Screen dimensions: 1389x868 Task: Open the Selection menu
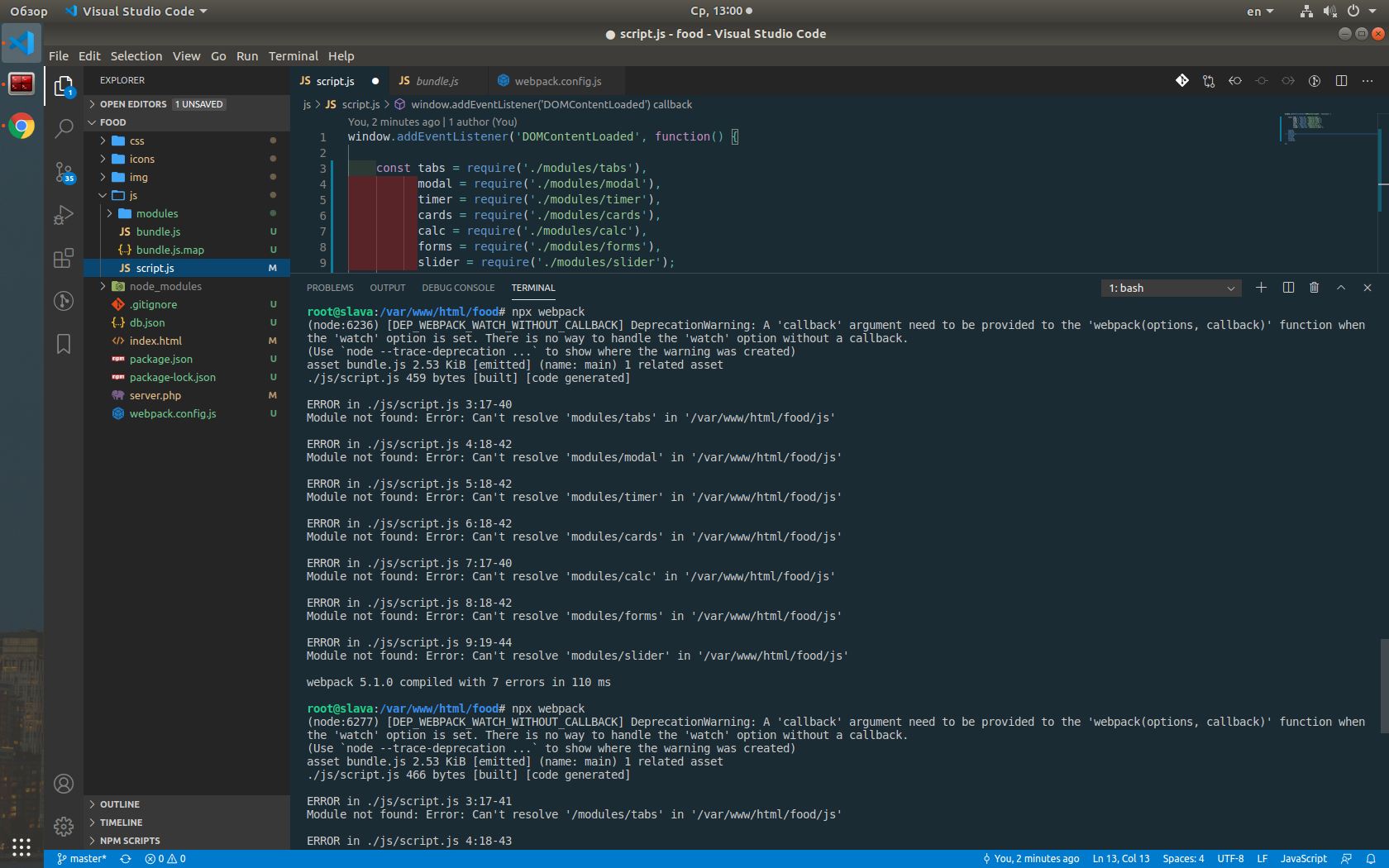(x=136, y=56)
